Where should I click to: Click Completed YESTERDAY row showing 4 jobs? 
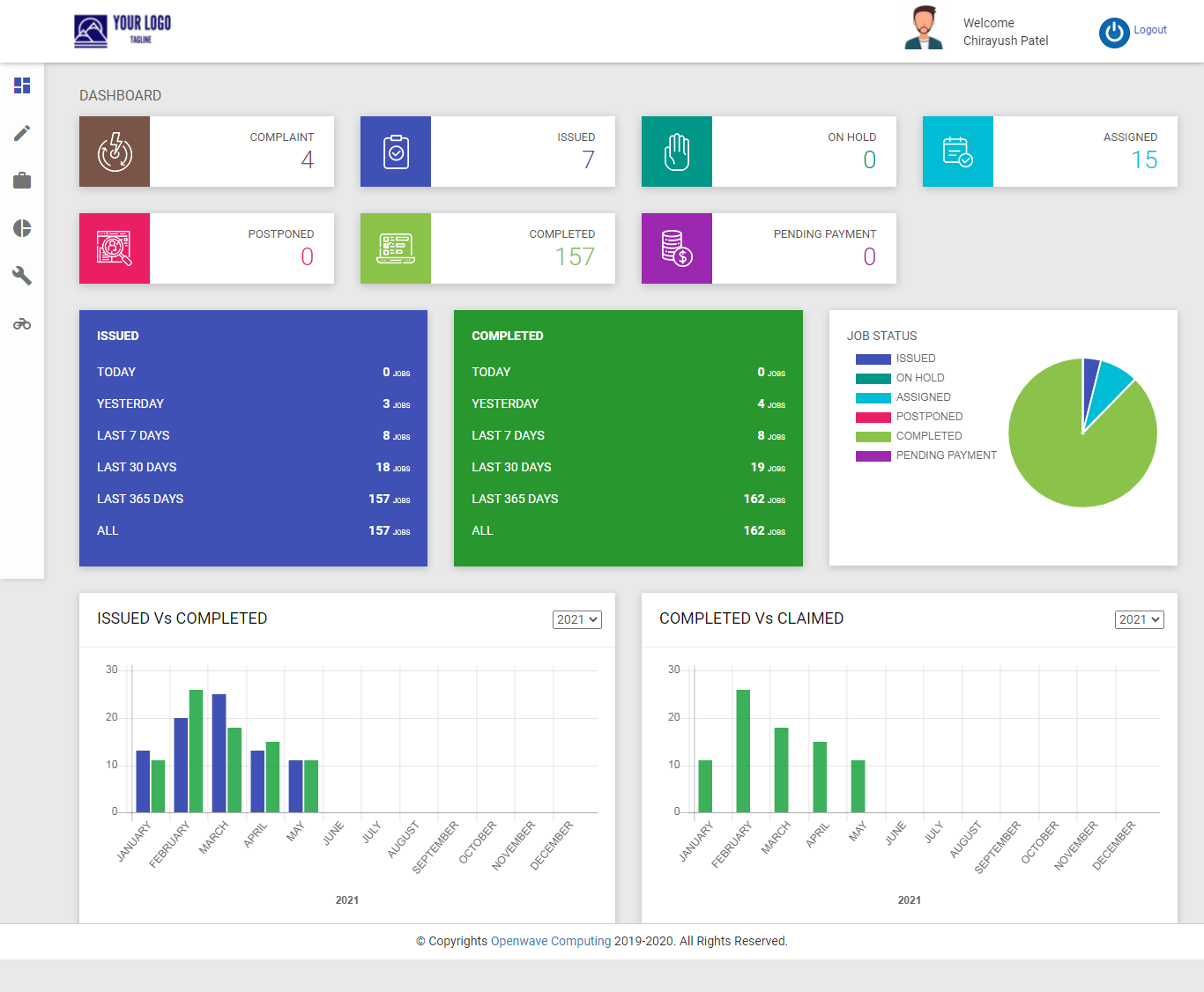pos(628,403)
